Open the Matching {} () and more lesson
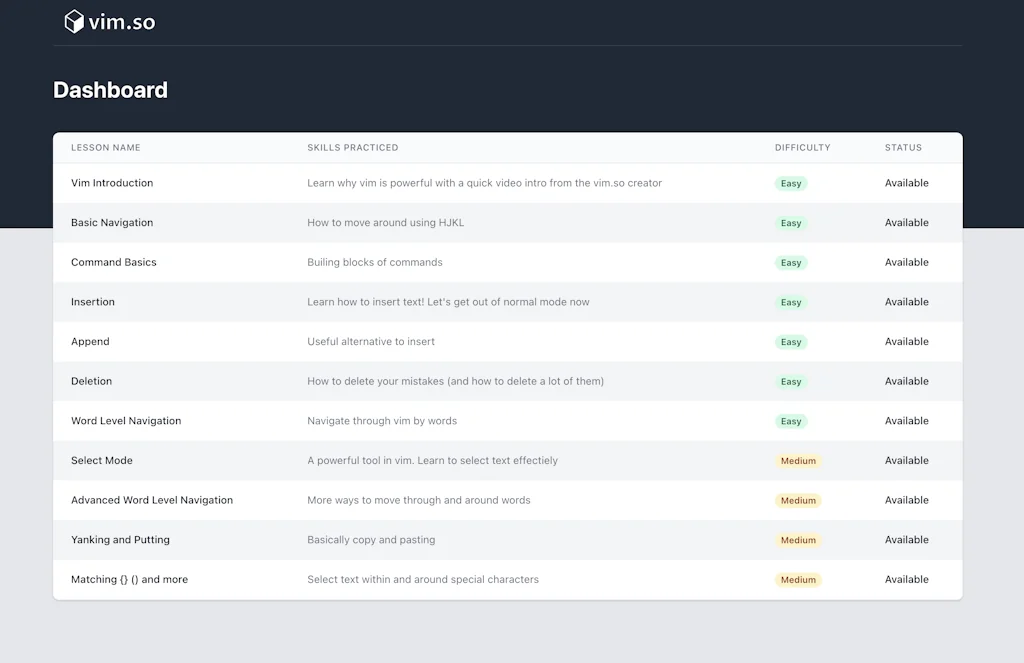 click(x=130, y=579)
